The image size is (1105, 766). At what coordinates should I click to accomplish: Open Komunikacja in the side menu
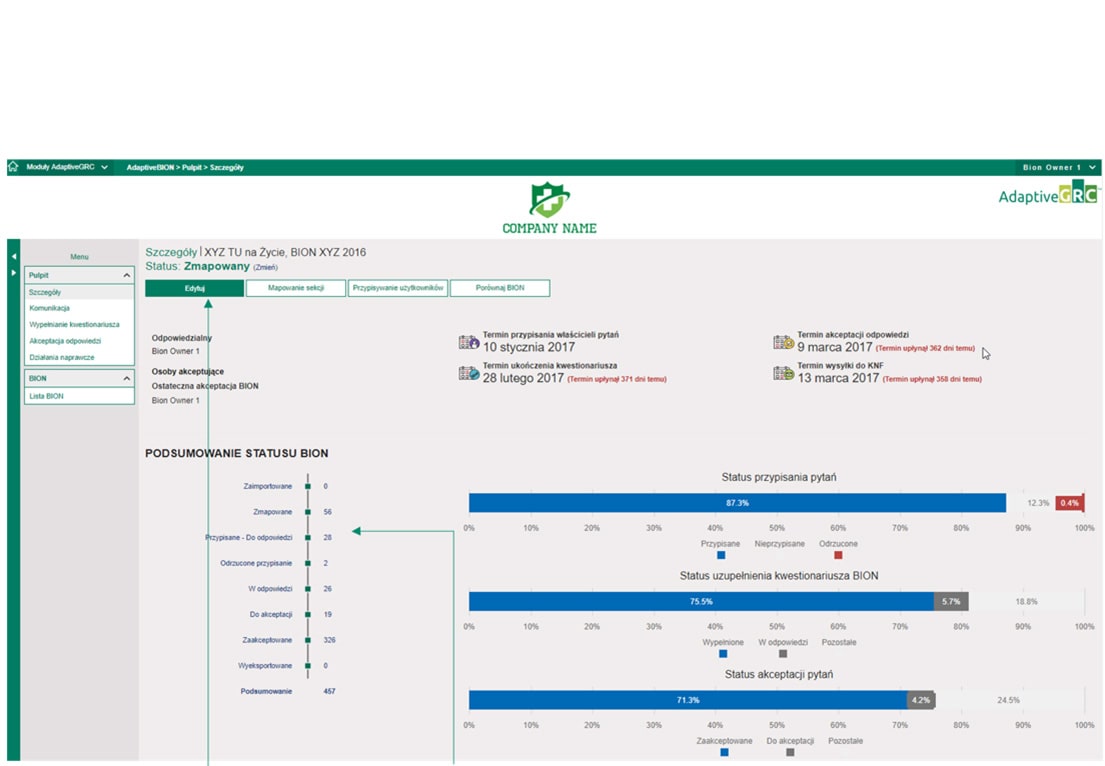pos(50,308)
